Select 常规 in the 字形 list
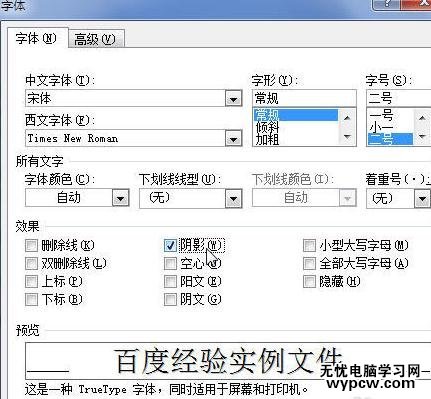Viewport: 431px width, 399px height. (295, 115)
